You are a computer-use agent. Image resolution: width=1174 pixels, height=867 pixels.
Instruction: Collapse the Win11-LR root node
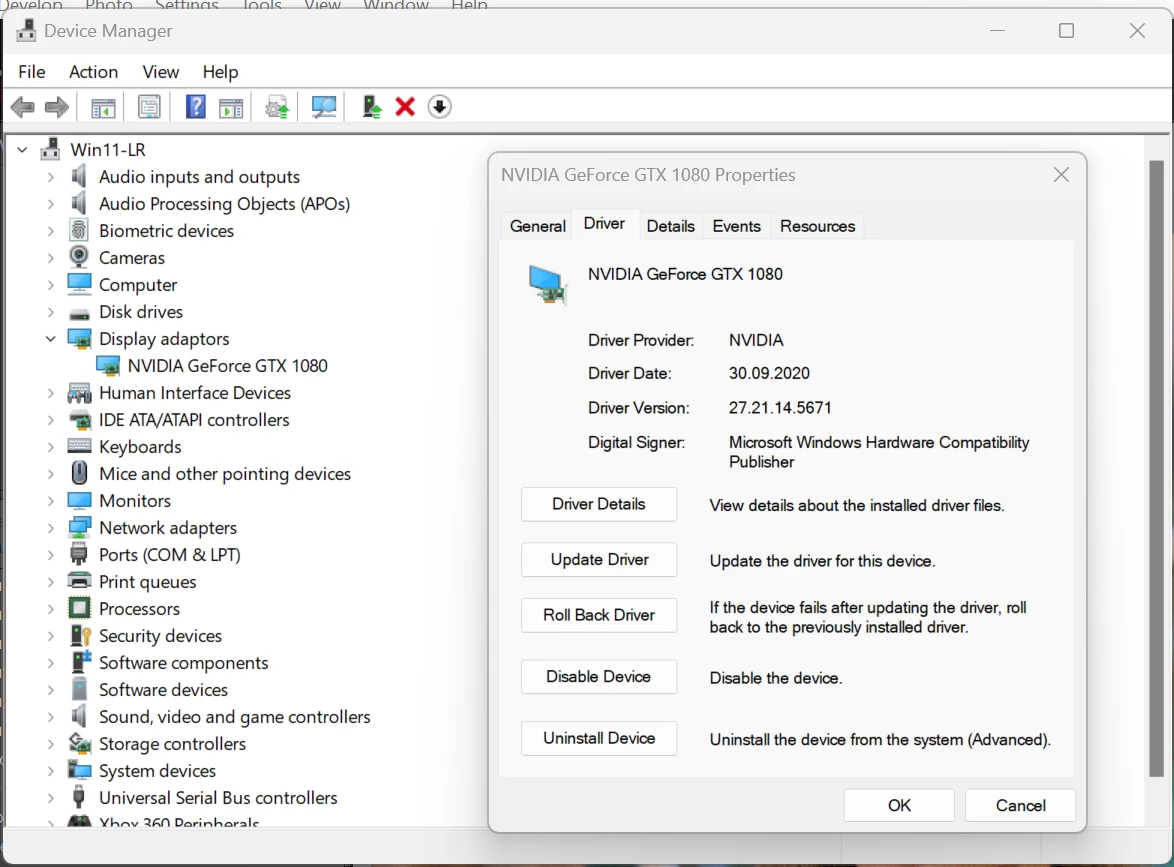(x=22, y=150)
